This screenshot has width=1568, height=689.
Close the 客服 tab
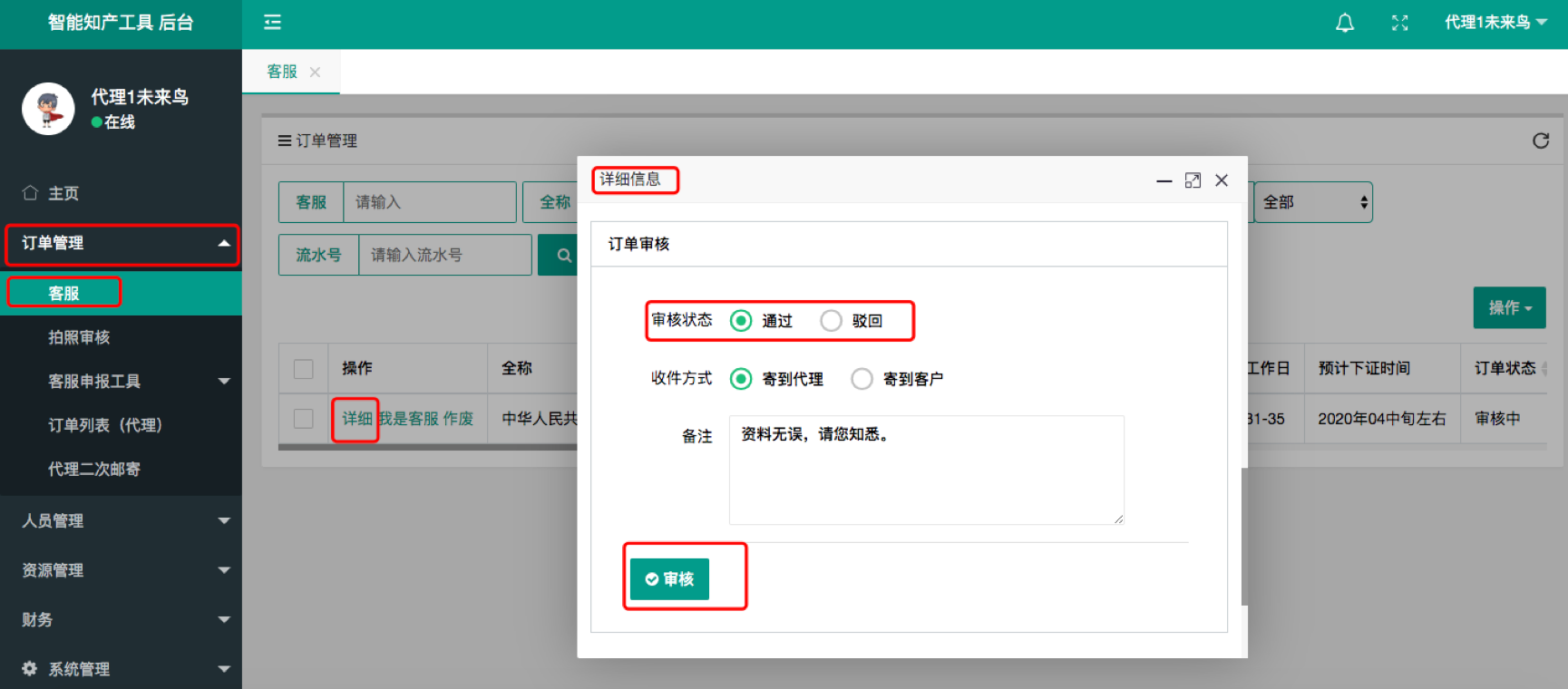tap(315, 73)
